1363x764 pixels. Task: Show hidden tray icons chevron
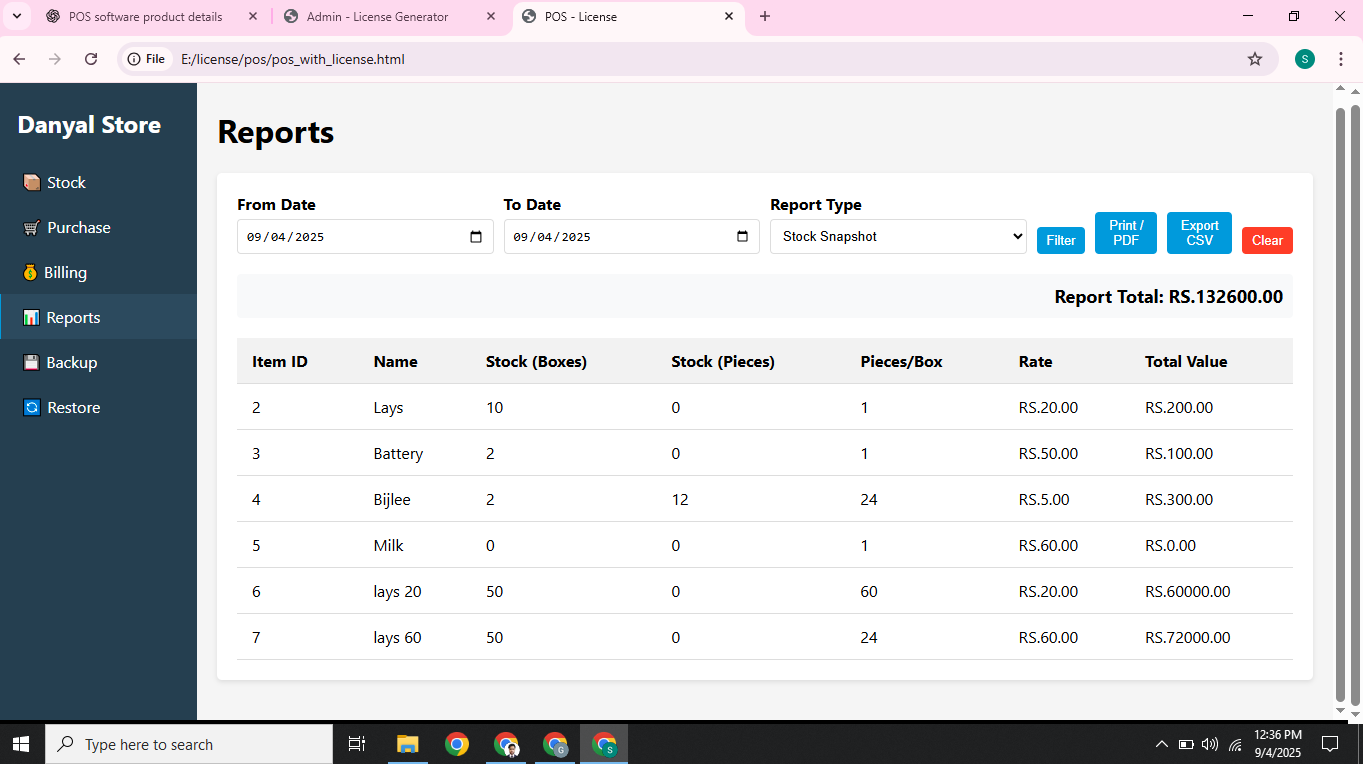1161,744
